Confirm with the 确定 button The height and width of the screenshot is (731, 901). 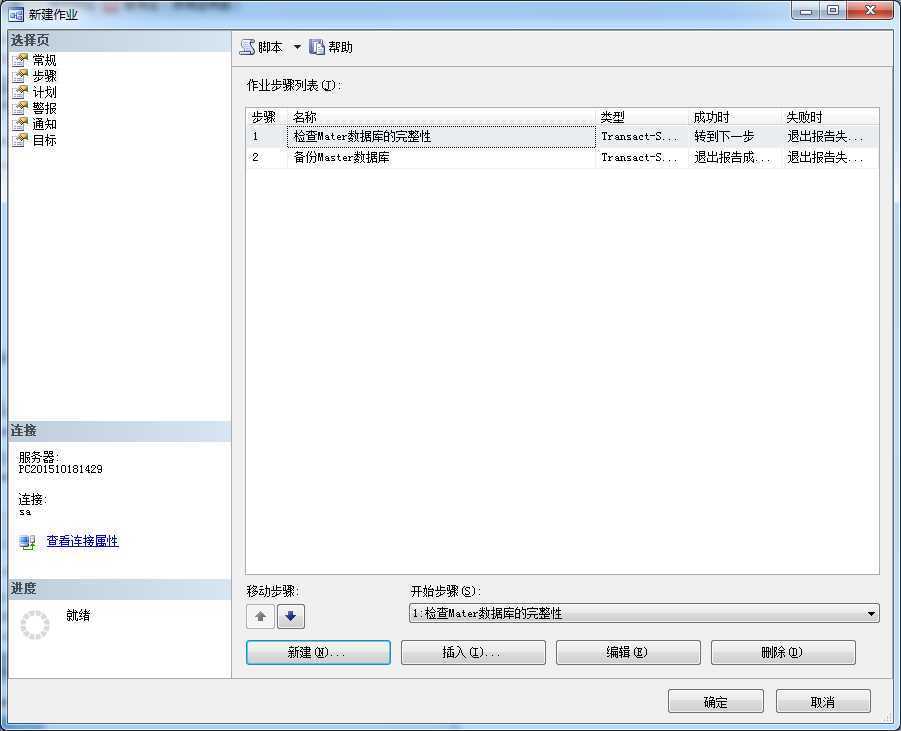[x=716, y=702]
